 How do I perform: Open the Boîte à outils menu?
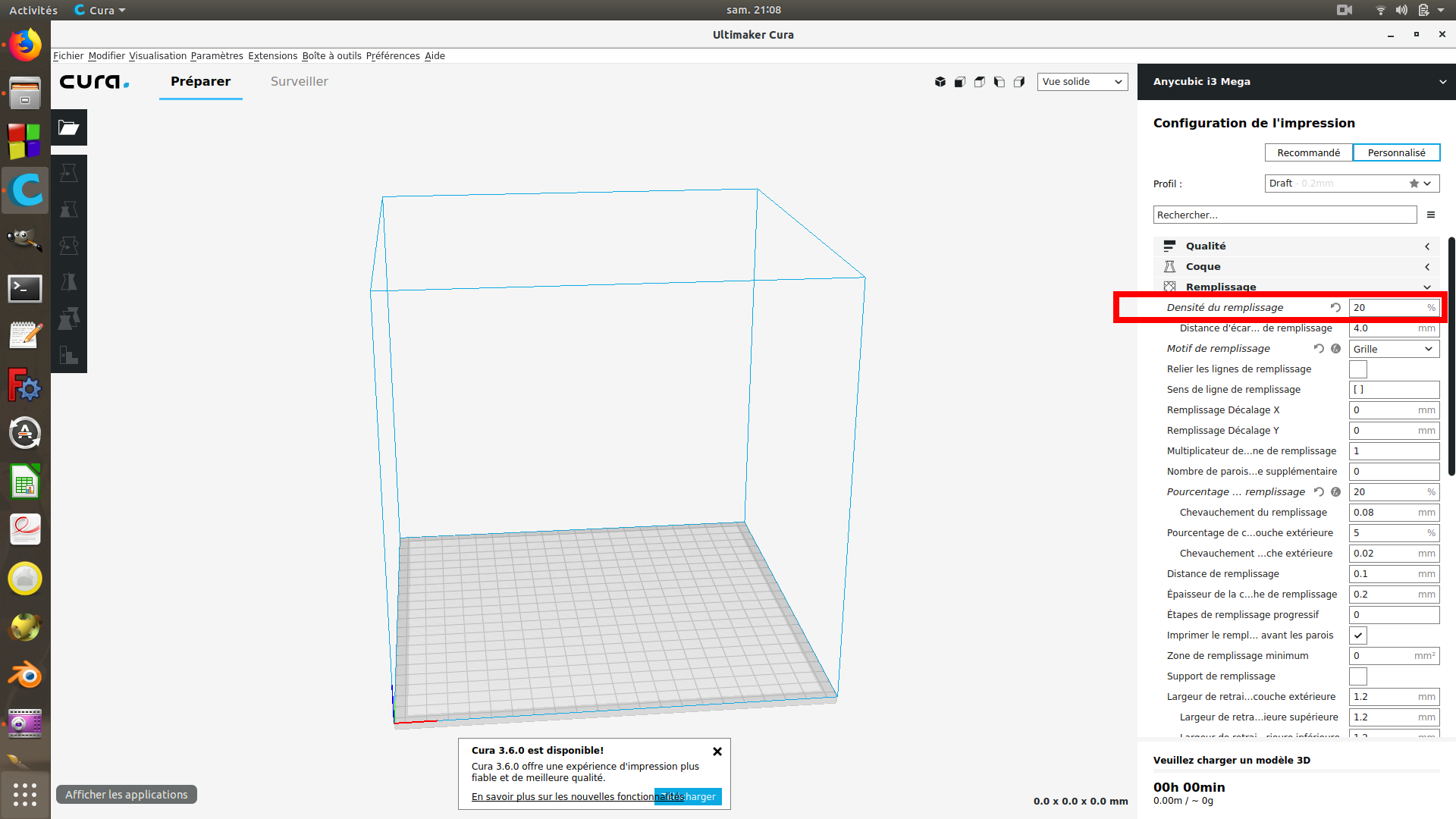coord(331,56)
